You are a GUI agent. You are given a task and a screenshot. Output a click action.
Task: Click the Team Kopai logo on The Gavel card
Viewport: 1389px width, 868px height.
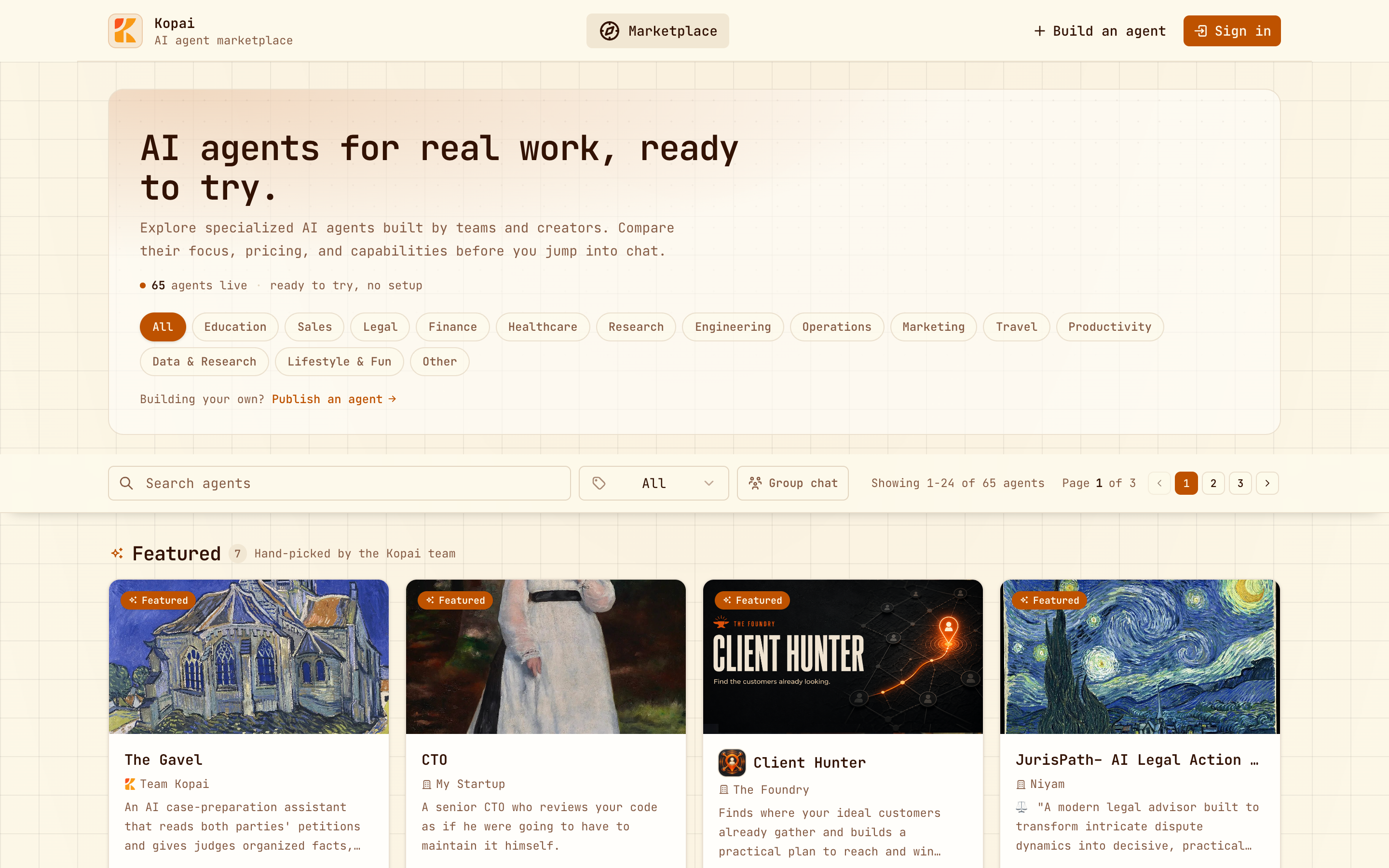(x=130, y=784)
